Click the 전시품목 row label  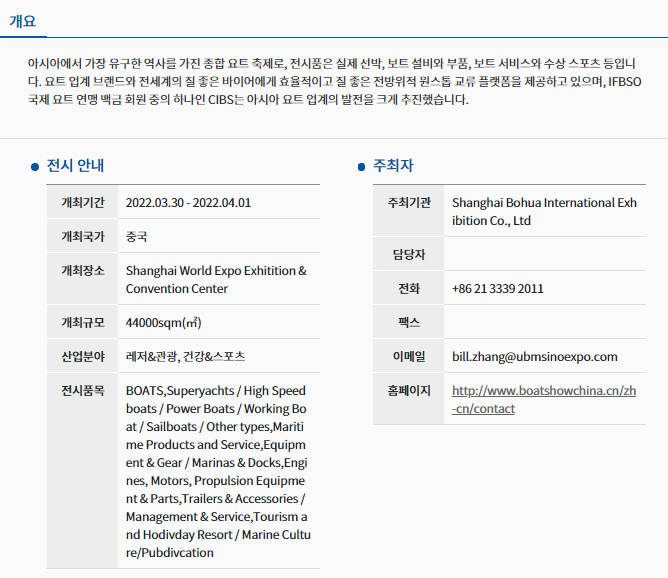pos(83,391)
